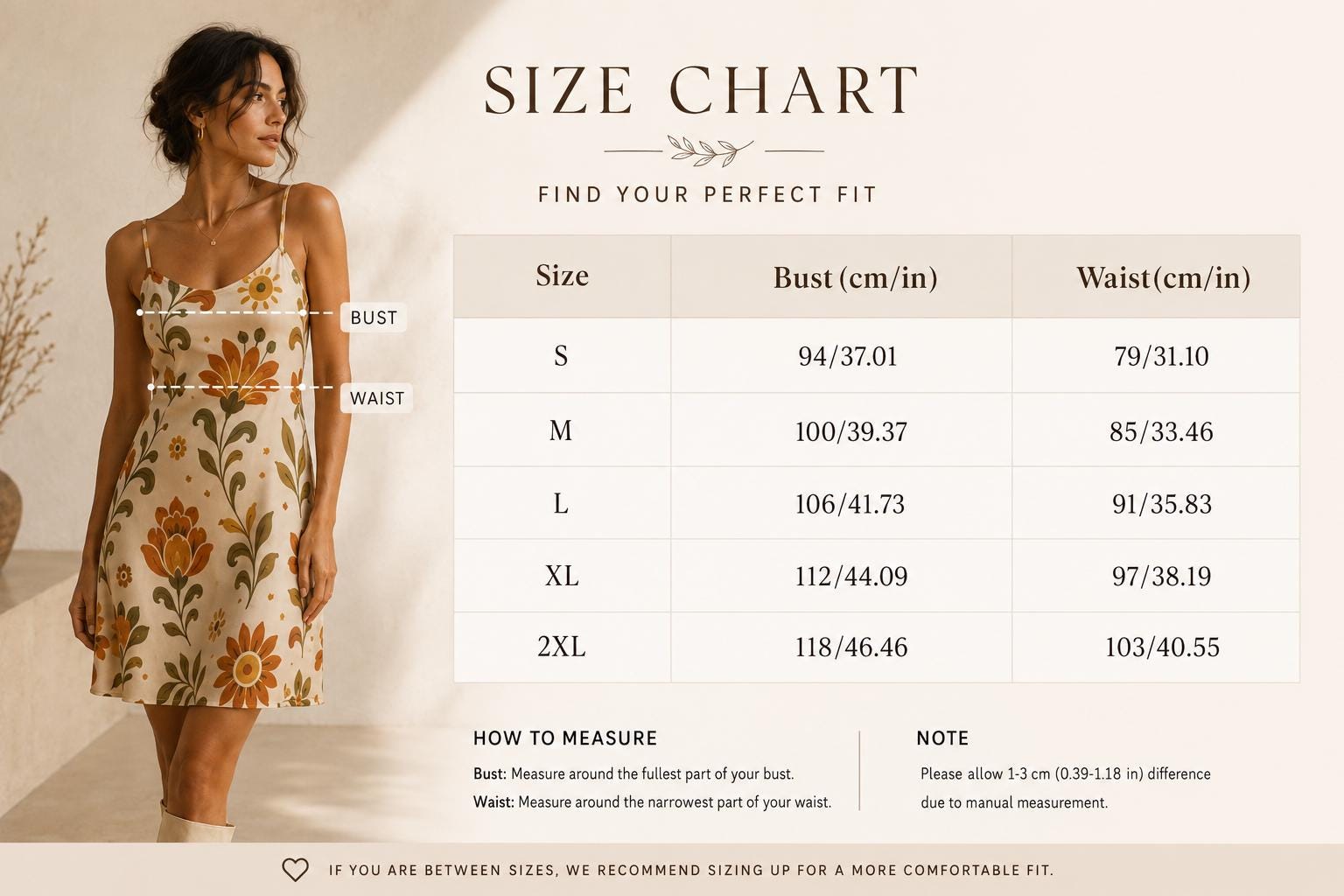
Task: Click the FIND YOUR PERFECT FIT subtitle
Action: coord(707,194)
